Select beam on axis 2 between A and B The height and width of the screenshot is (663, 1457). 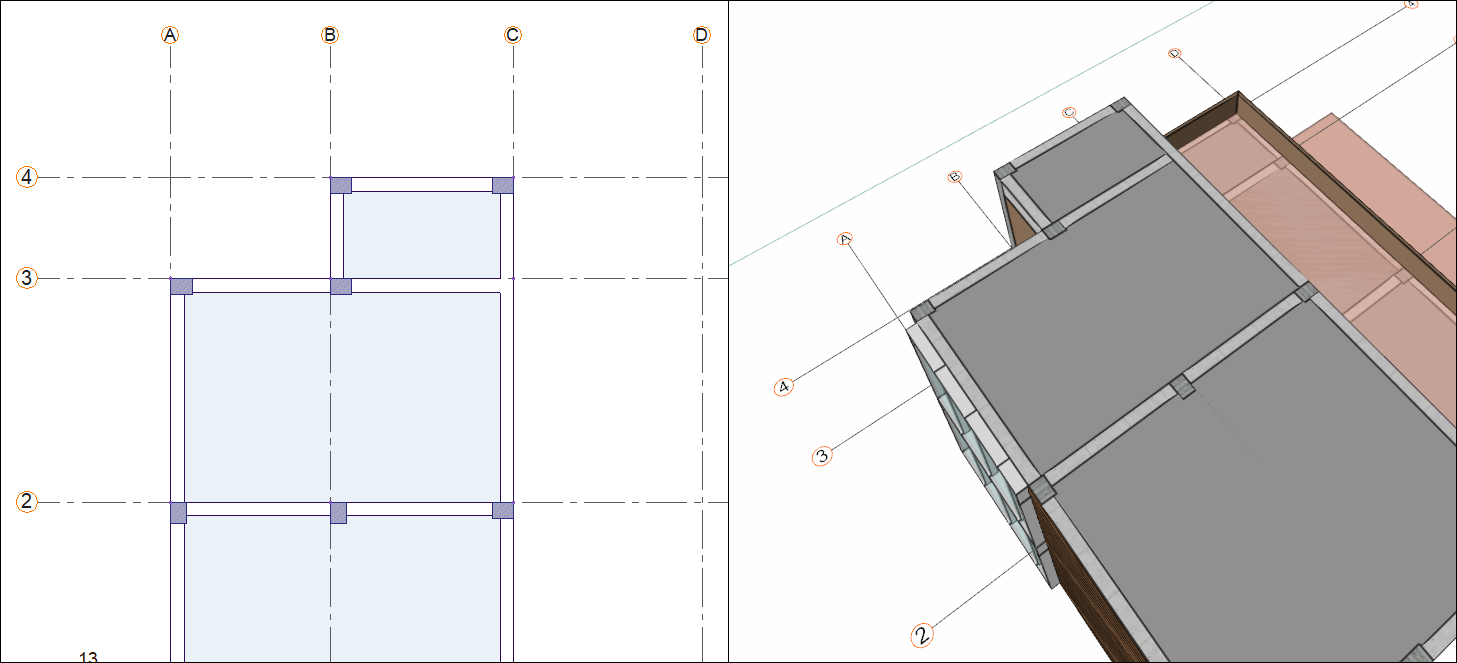click(258, 509)
